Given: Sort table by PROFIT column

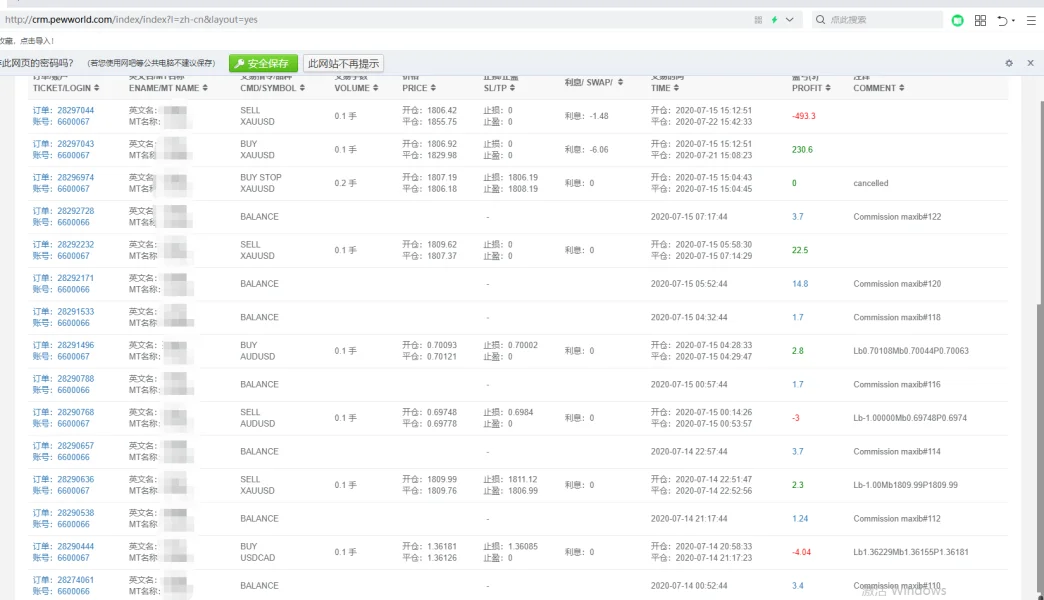Looking at the screenshot, I should point(810,88).
